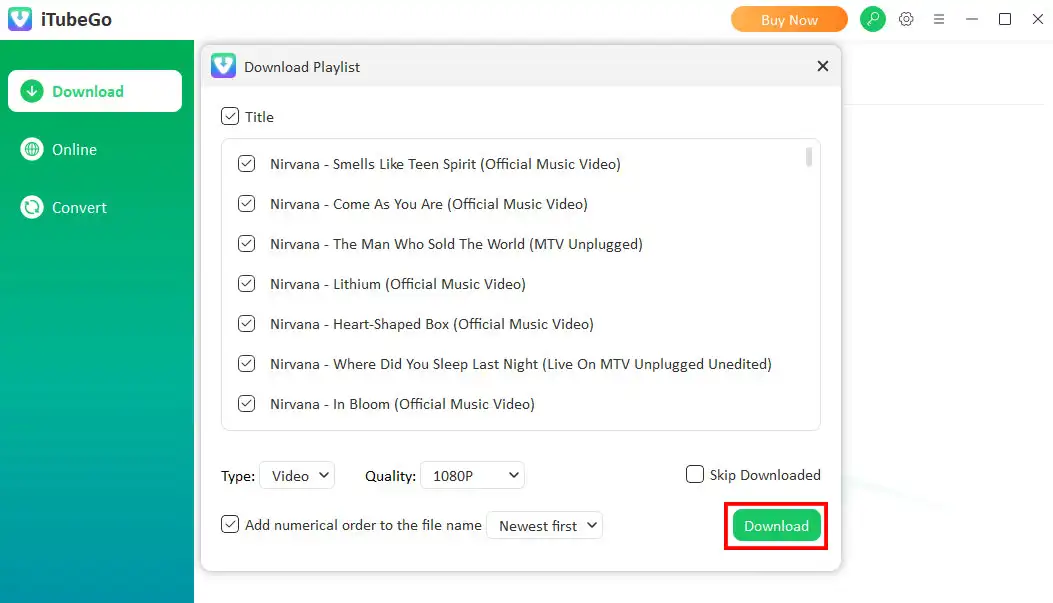This screenshot has width=1053, height=603.
Task: Click the green key register icon
Action: [873, 19]
